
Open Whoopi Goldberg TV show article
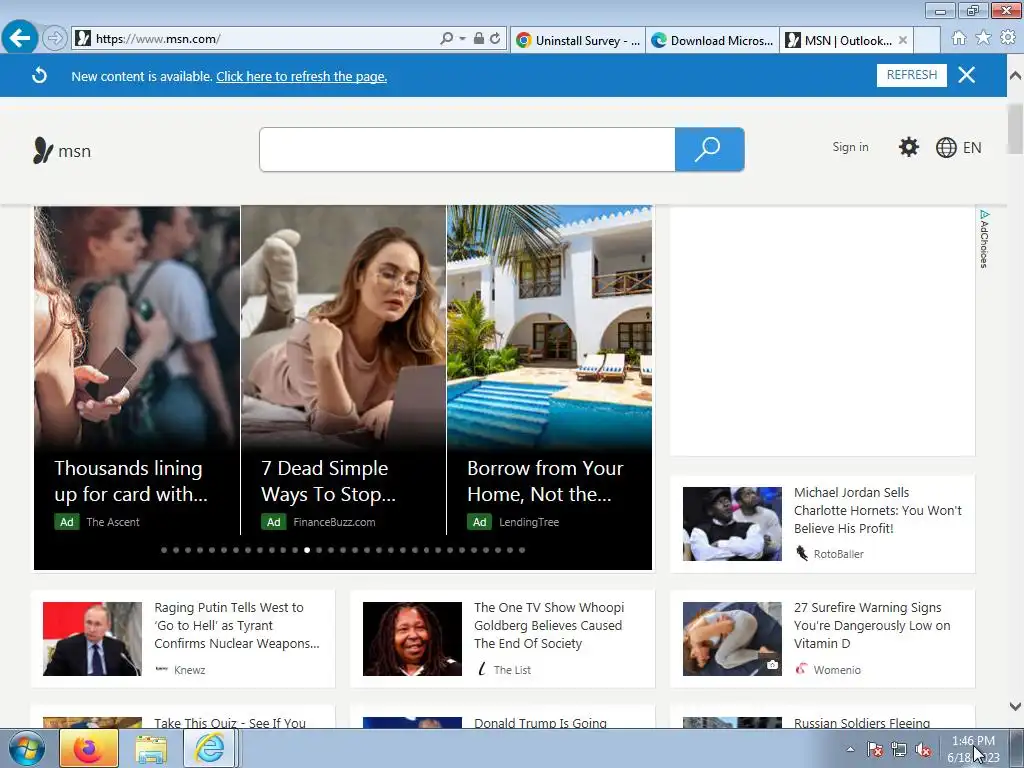coord(549,625)
